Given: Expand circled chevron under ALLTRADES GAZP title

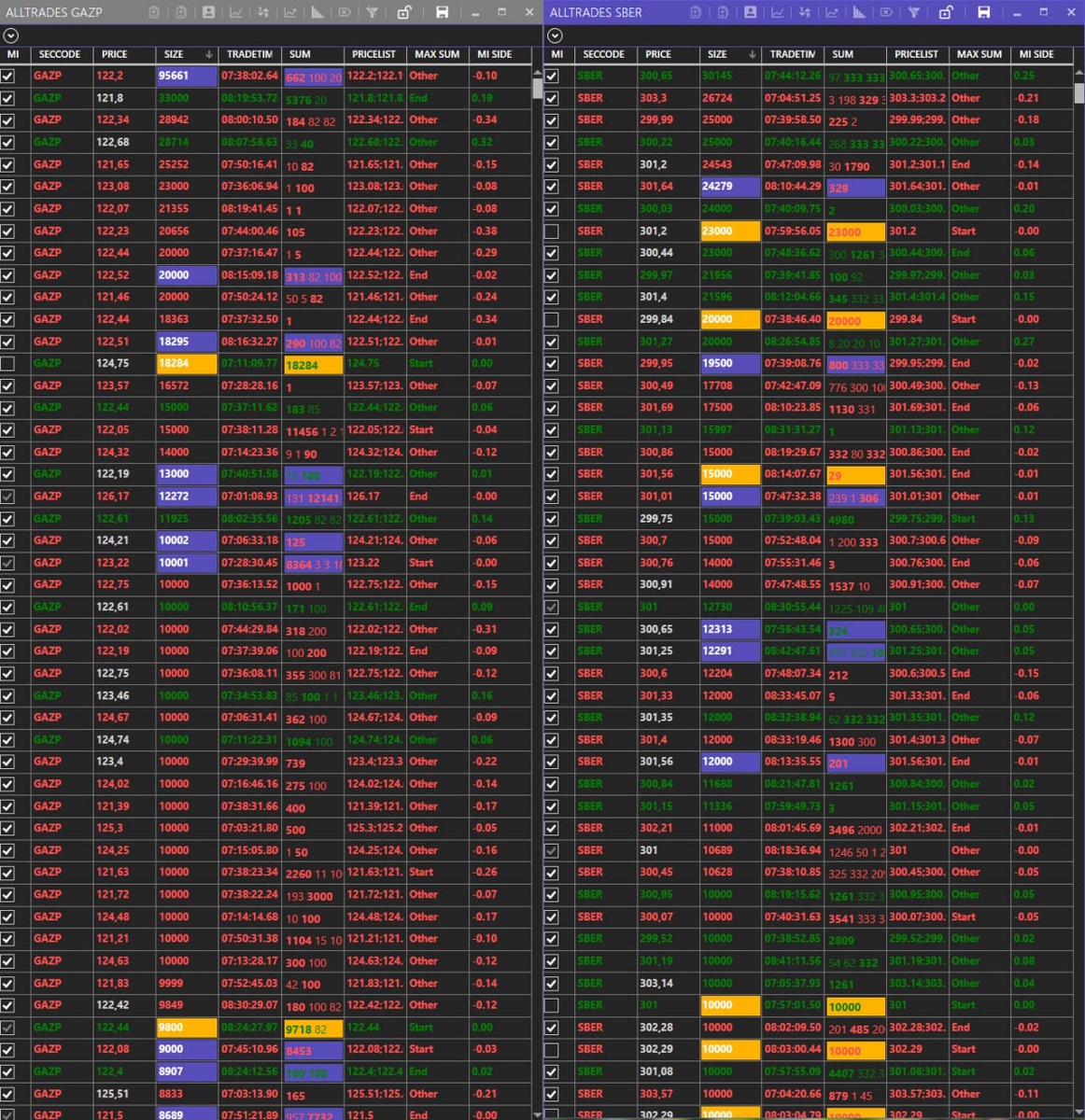Looking at the screenshot, I should 10,35.
